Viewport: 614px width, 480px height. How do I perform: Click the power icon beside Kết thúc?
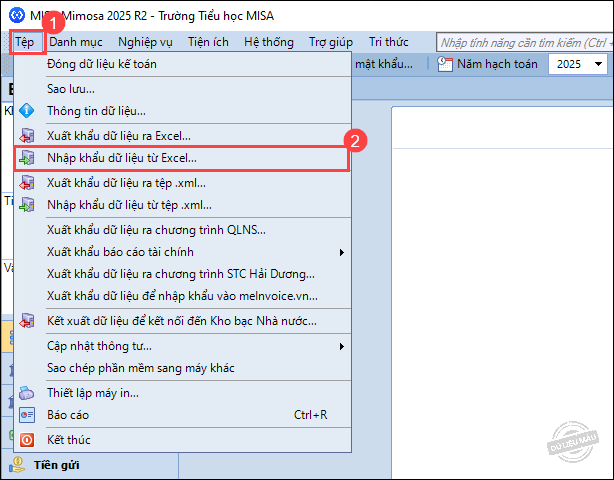click(x=27, y=440)
